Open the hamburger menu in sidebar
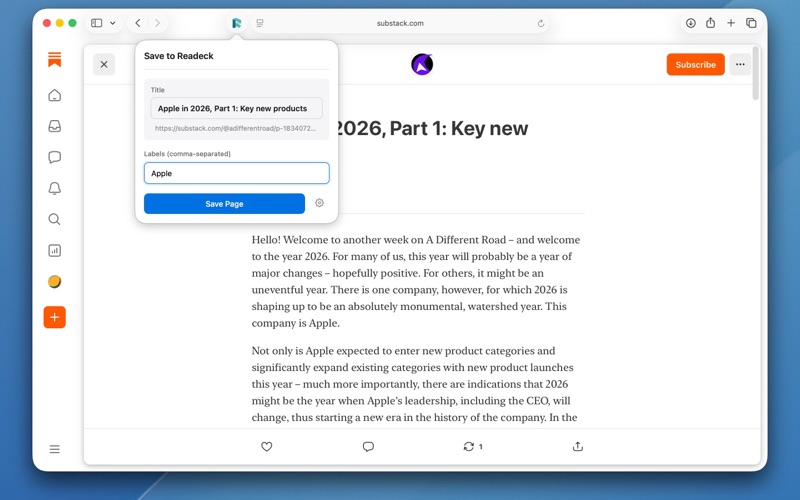 (55, 449)
